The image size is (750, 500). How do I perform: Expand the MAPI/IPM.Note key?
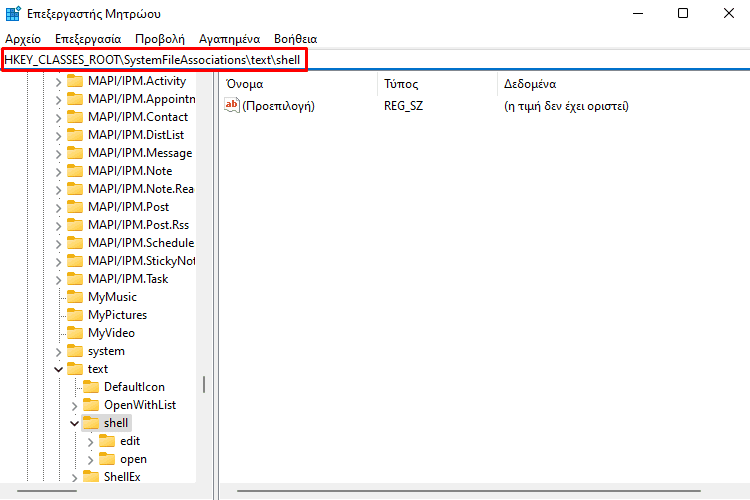pyautogui.click(x=58, y=172)
